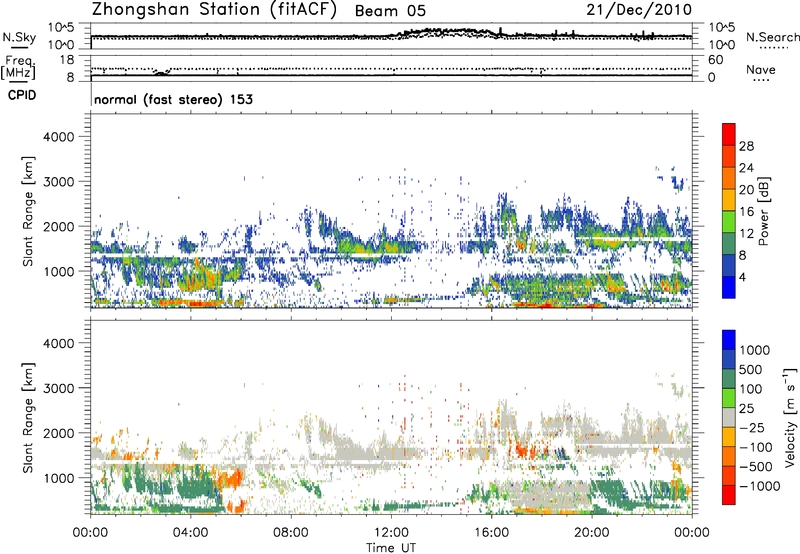Click the CPID label
800x554 pixels.
(22, 95)
